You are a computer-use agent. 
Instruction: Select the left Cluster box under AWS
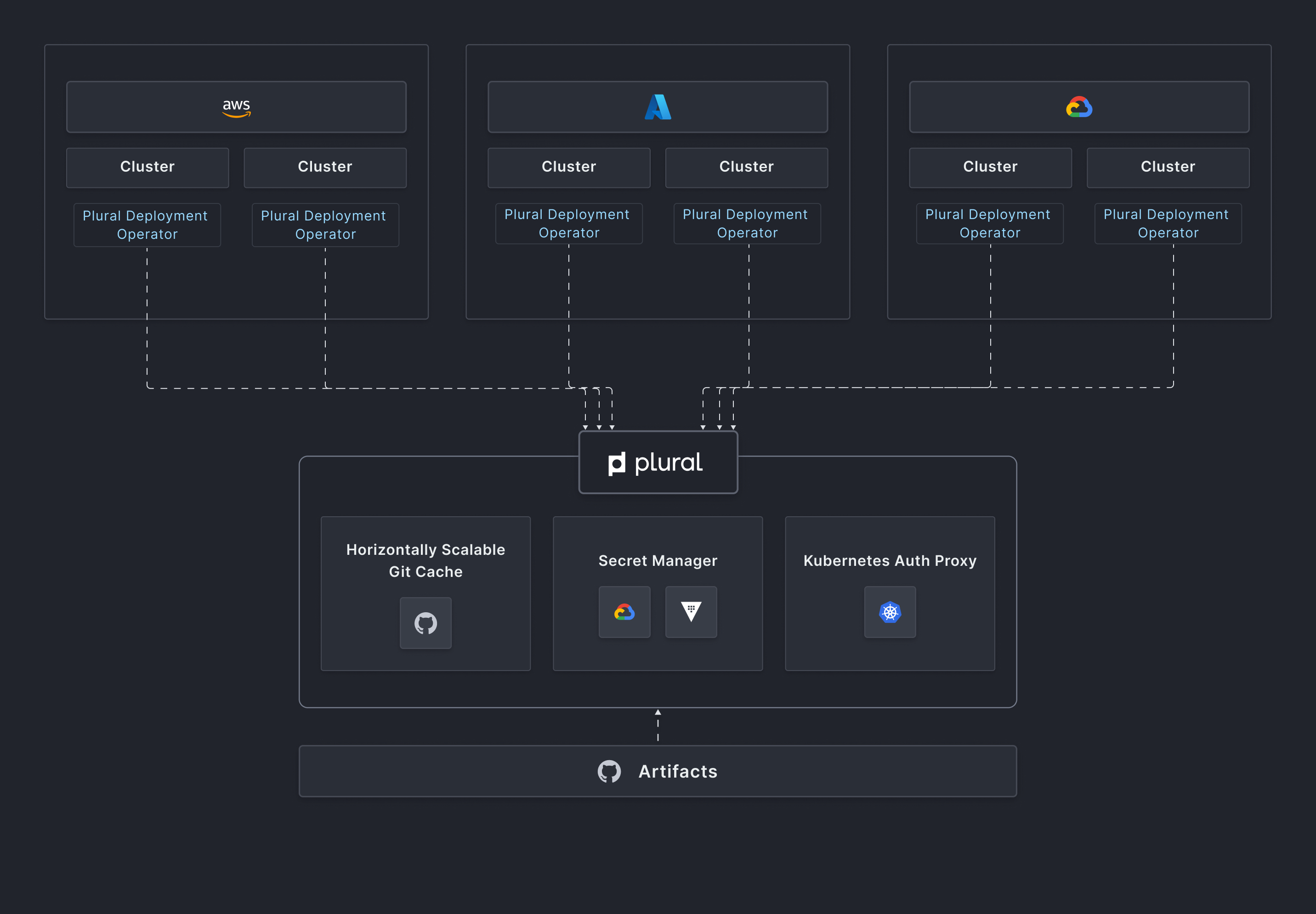click(x=148, y=167)
